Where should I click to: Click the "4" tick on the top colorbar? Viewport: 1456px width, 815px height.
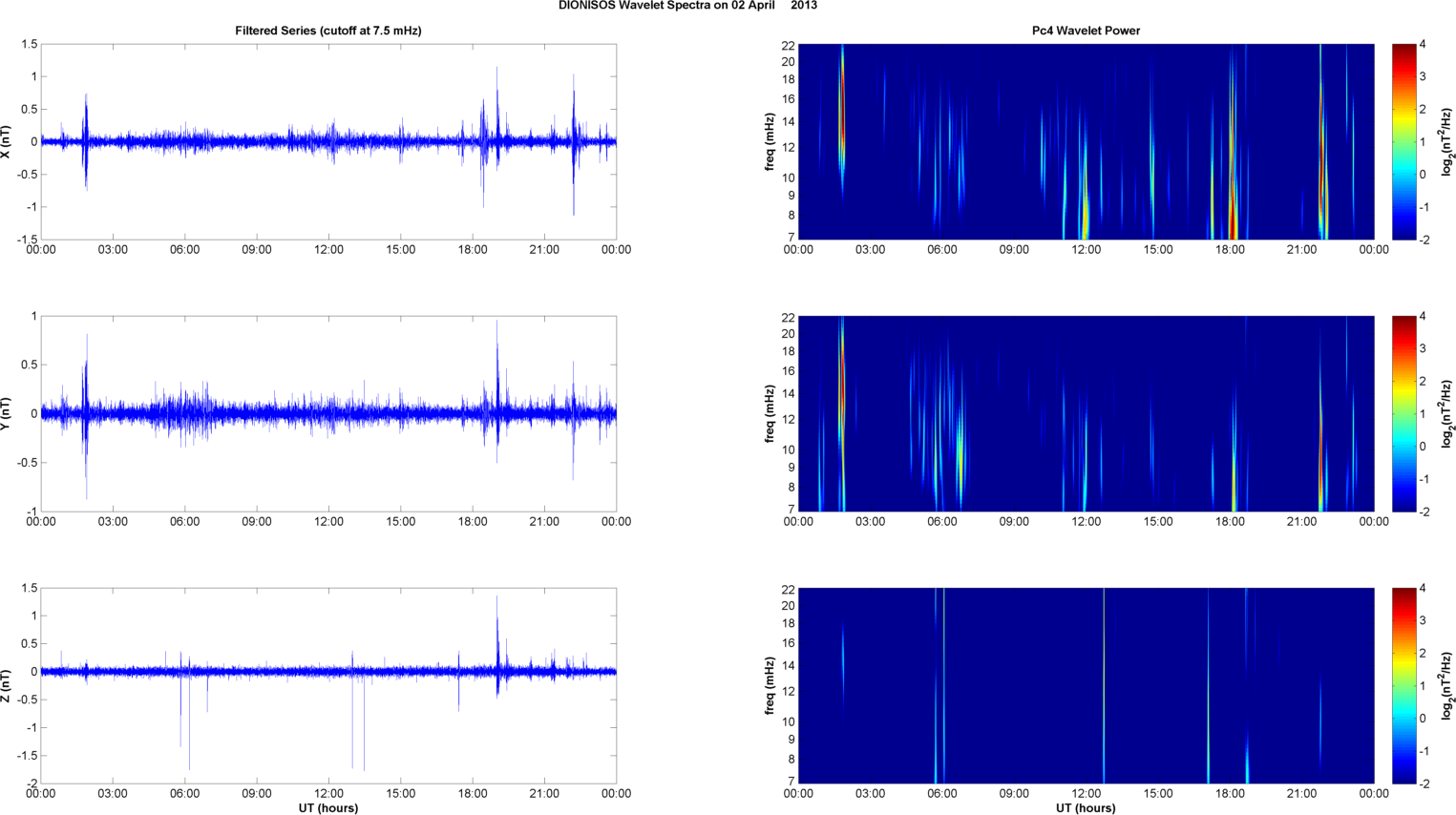coord(1423,44)
